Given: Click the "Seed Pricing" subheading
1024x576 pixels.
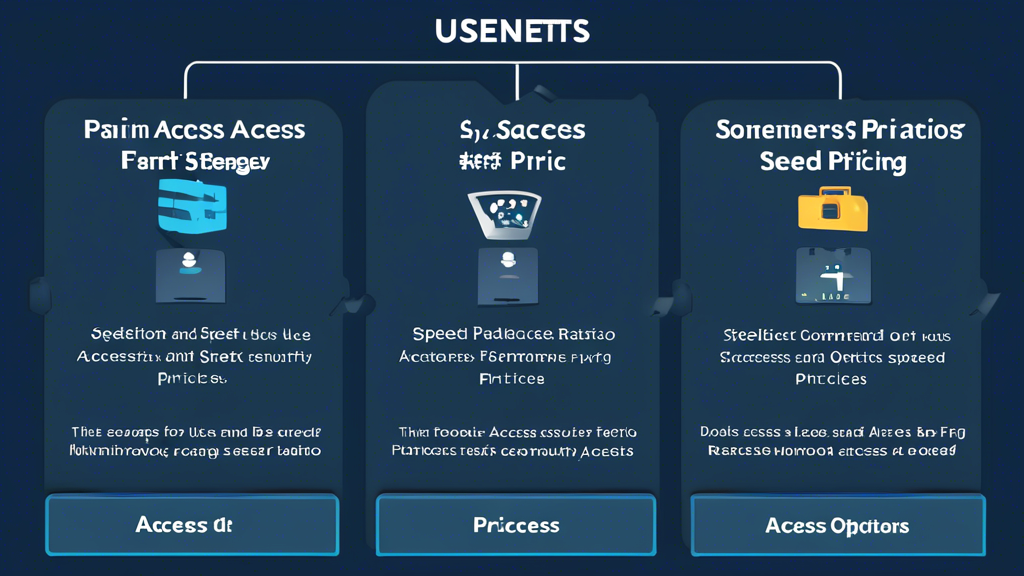Looking at the screenshot, I should tap(832, 161).
